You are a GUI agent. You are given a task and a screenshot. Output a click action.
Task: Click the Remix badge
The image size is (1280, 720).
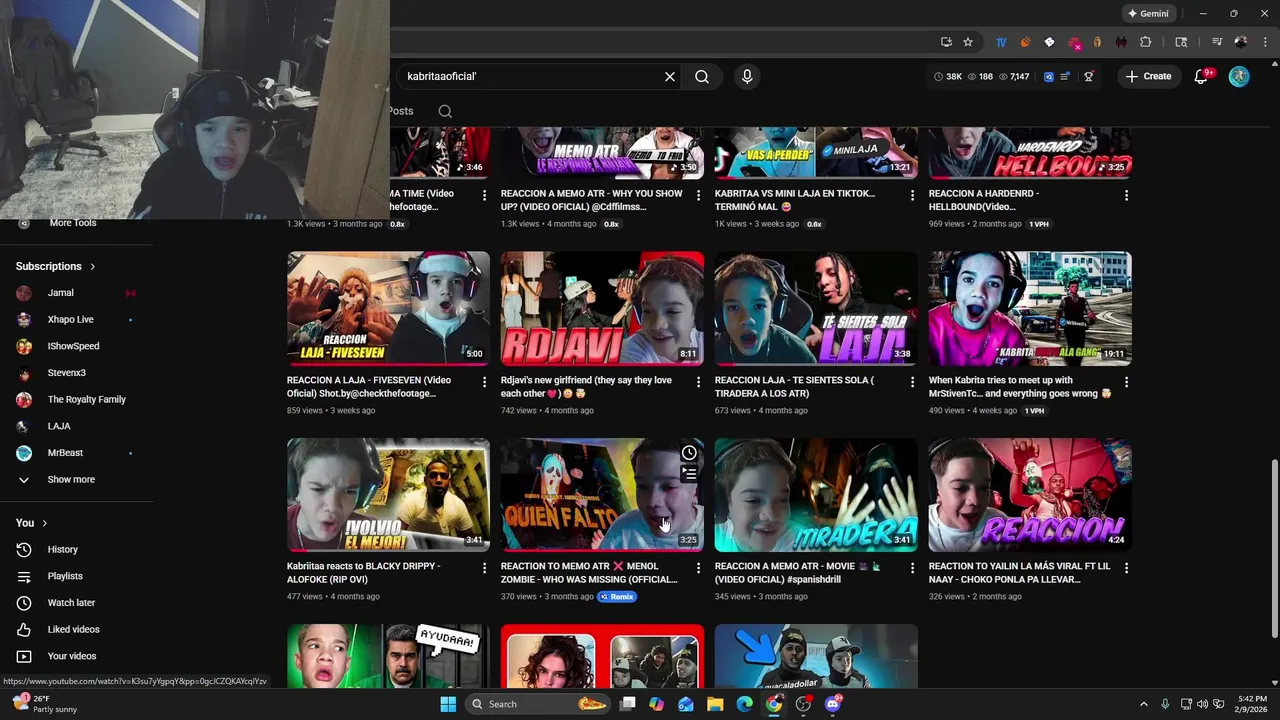coord(617,597)
